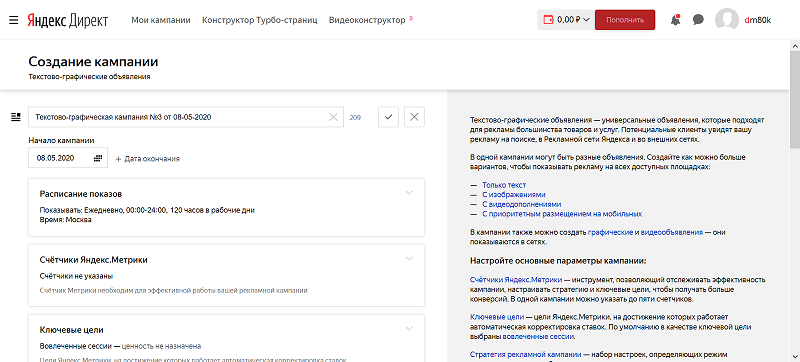Open С изображениями help link

click(514, 195)
